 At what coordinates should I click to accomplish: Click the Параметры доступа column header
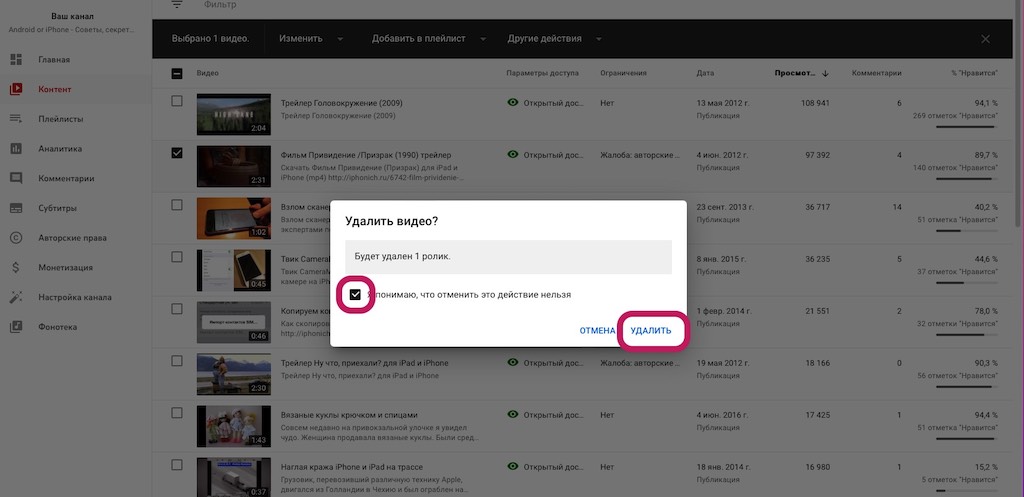pos(542,73)
